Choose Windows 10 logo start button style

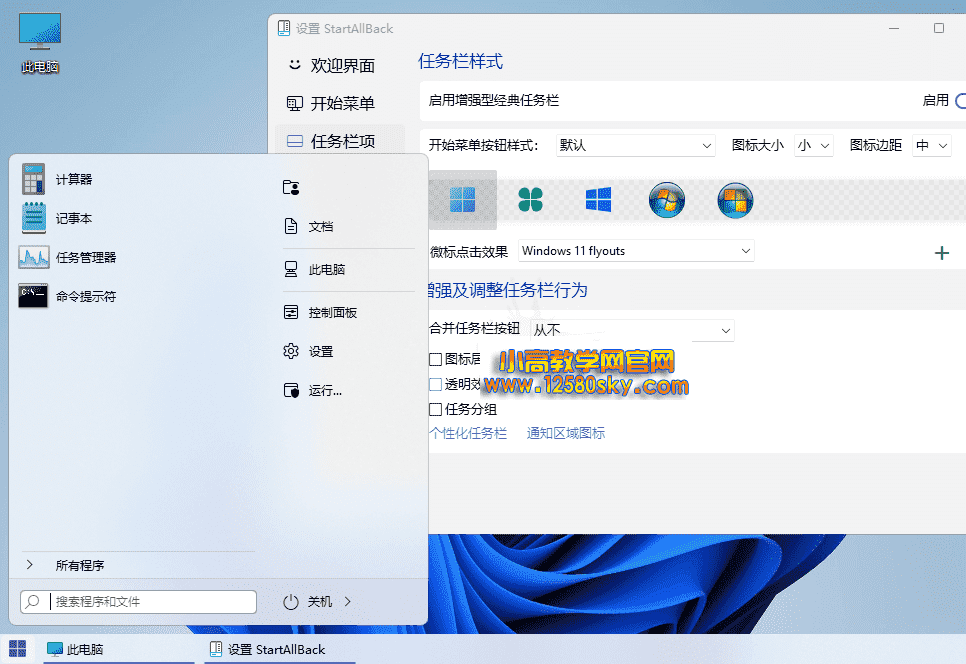click(x=598, y=200)
